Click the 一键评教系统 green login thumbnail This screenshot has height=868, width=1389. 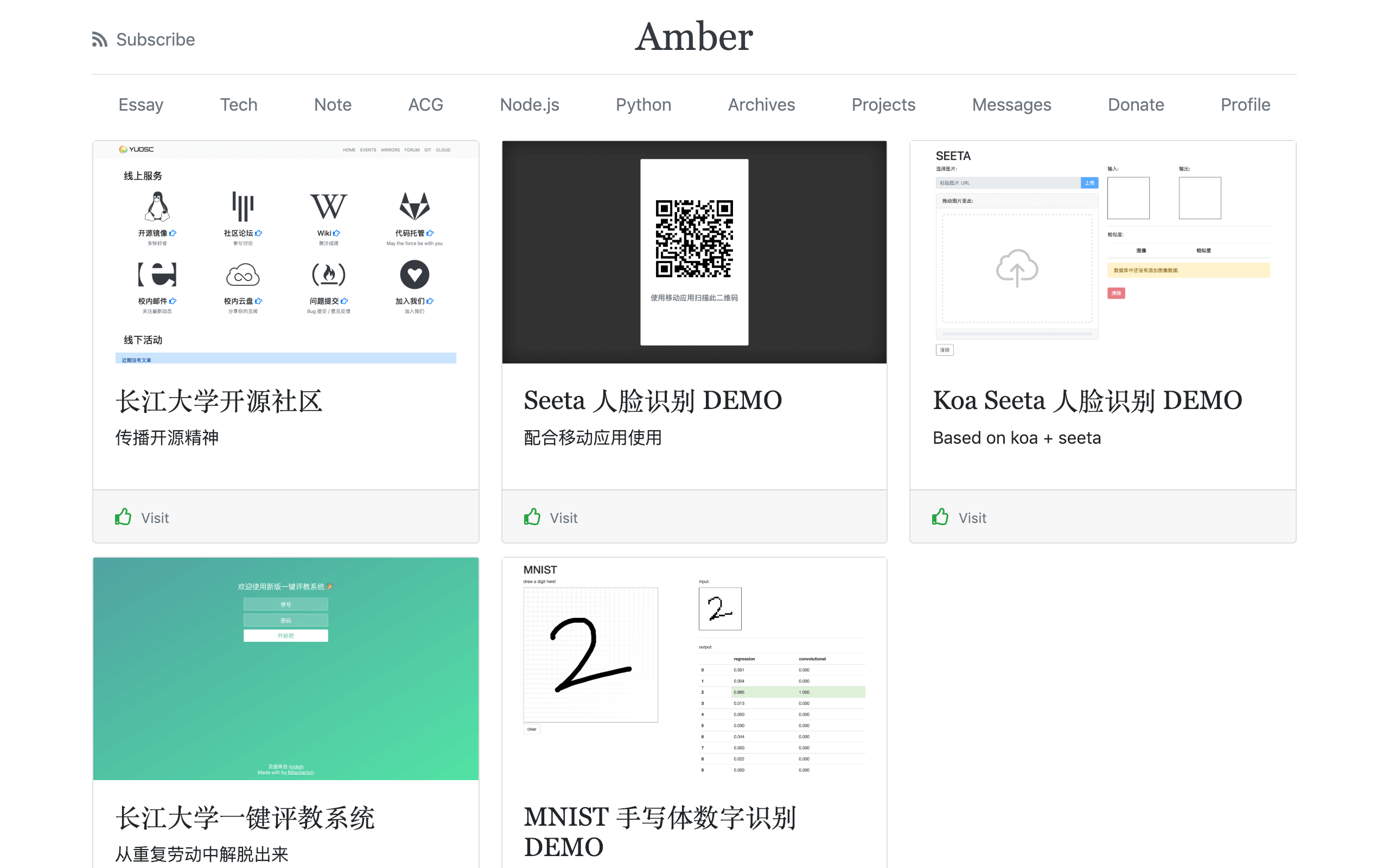click(x=285, y=668)
